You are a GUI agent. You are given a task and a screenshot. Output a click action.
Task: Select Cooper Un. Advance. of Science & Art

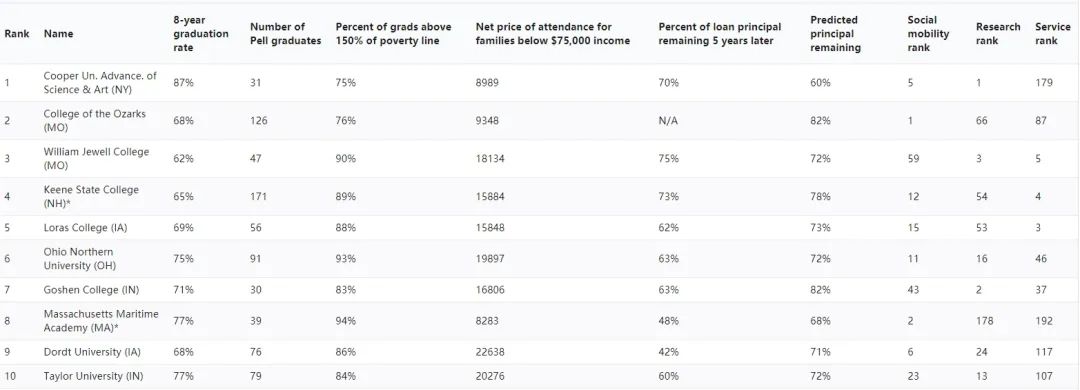100,83
